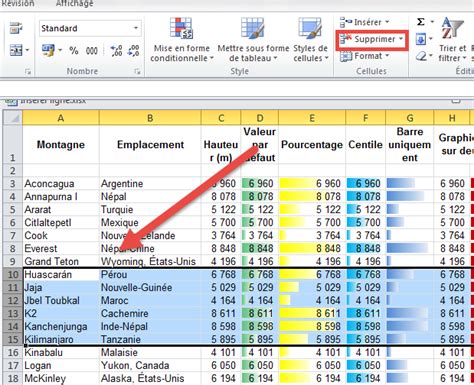474x385 pixels.
Task: Open the Supprimer dropdown arrow
Action: pos(401,39)
